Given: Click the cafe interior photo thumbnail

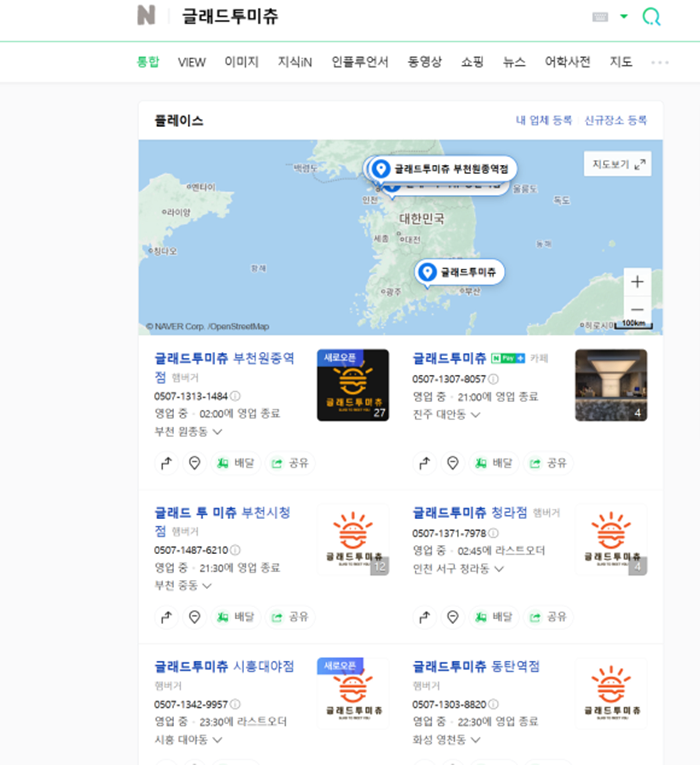Looking at the screenshot, I should click(611, 385).
